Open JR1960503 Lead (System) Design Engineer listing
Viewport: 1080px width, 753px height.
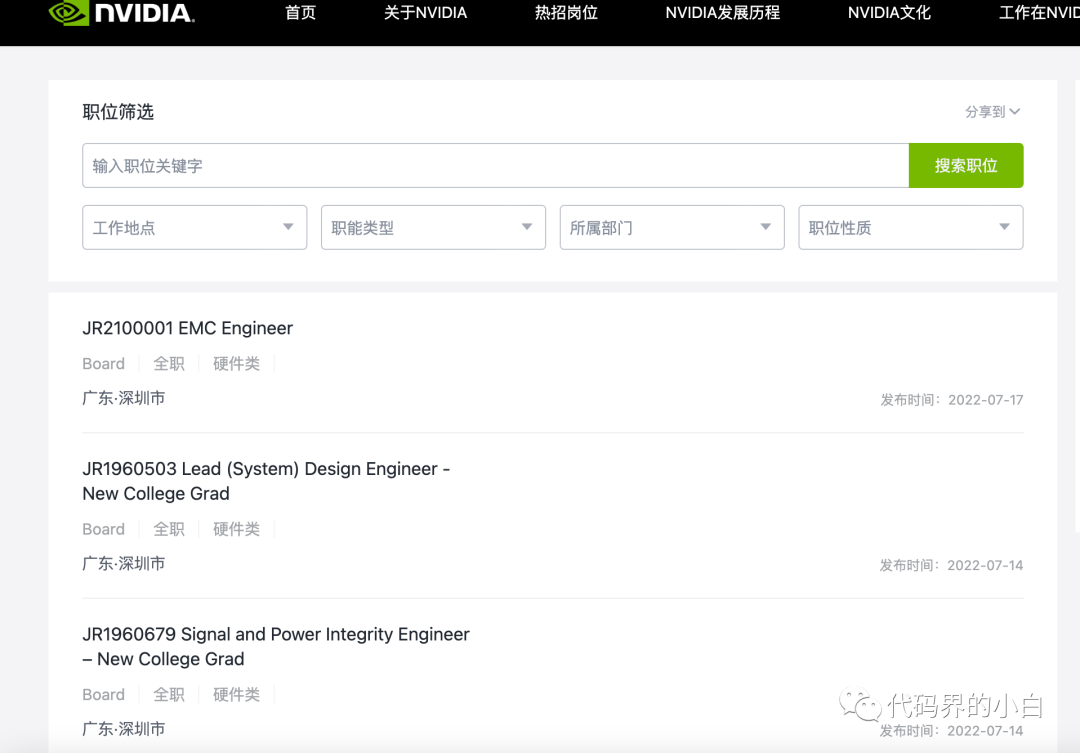click(x=266, y=481)
